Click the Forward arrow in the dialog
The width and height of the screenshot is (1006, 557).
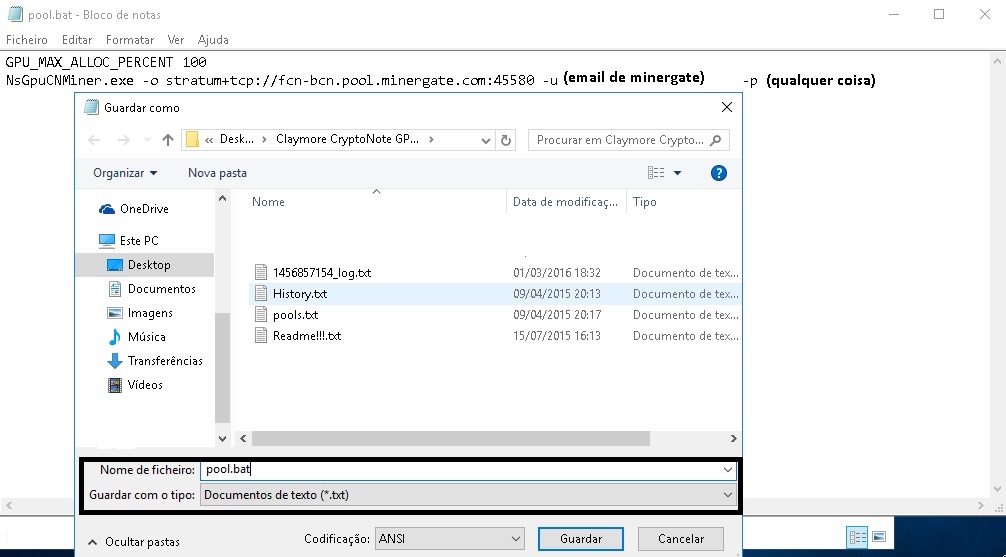click(x=124, y=140)
